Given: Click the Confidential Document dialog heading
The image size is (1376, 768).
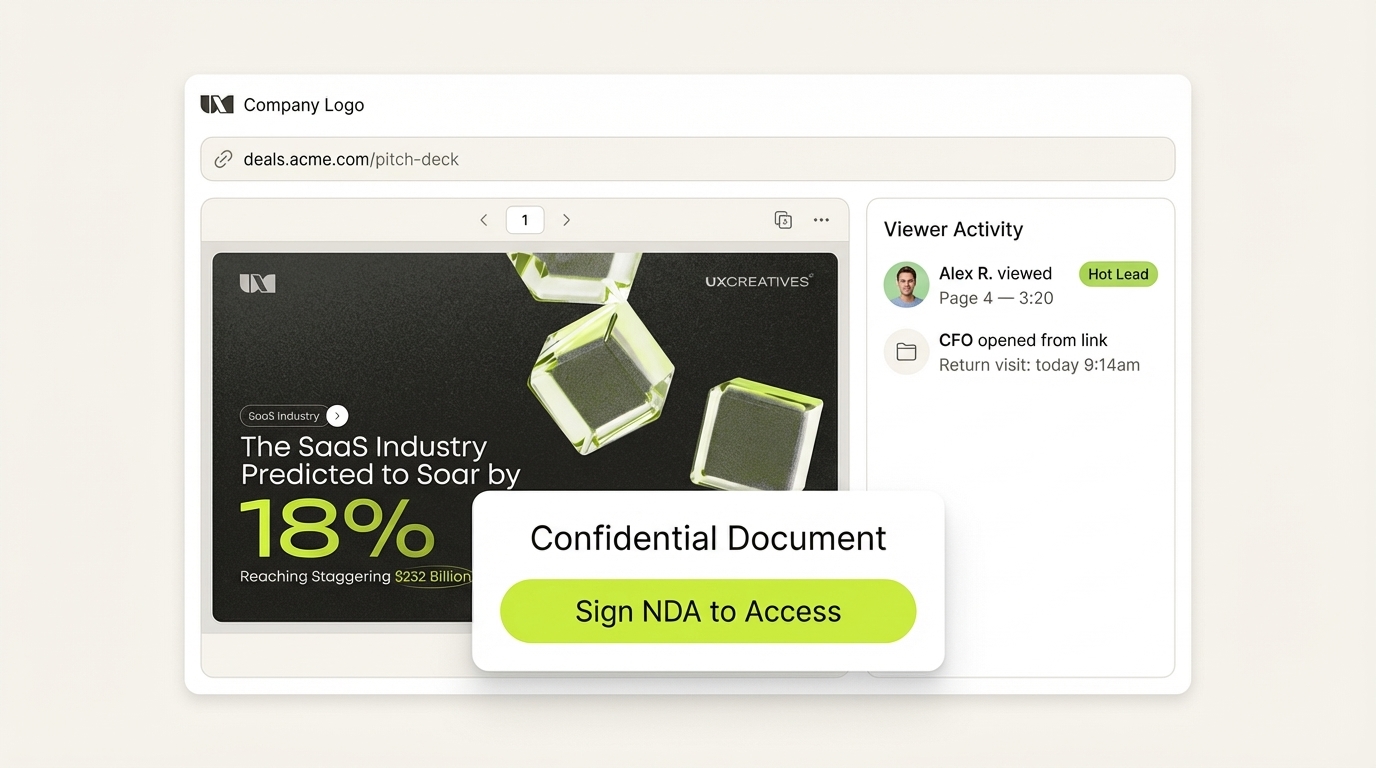Looking at the screenshot, I should click(x=708, y=538).
